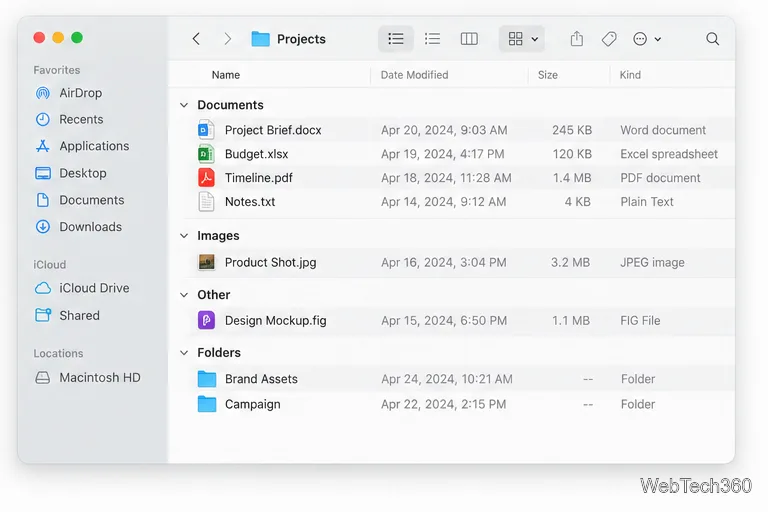Click the Projects window title

(x=301, y=39)
